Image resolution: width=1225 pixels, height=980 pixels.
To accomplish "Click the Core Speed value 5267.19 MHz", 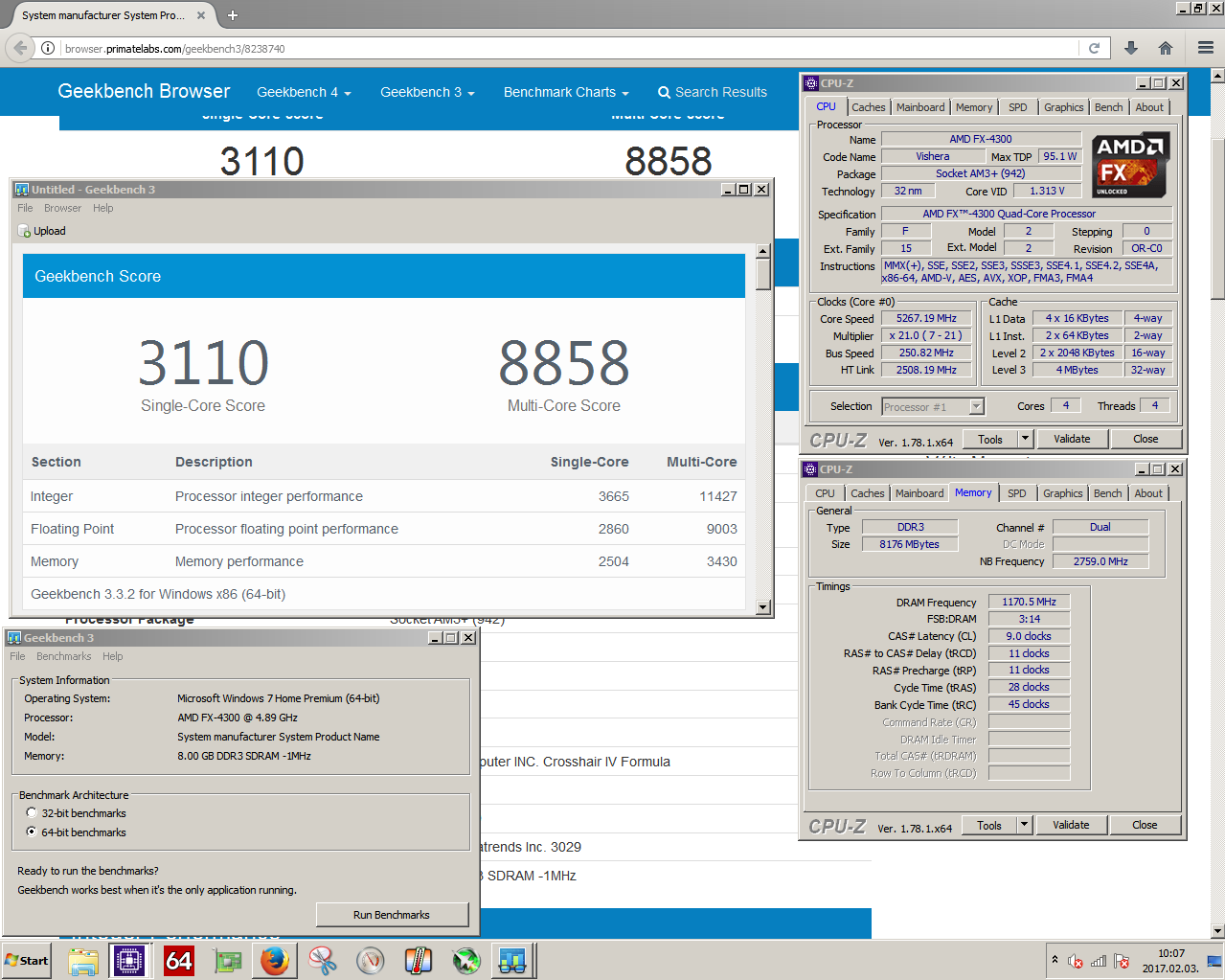I will tap(926, 318).
